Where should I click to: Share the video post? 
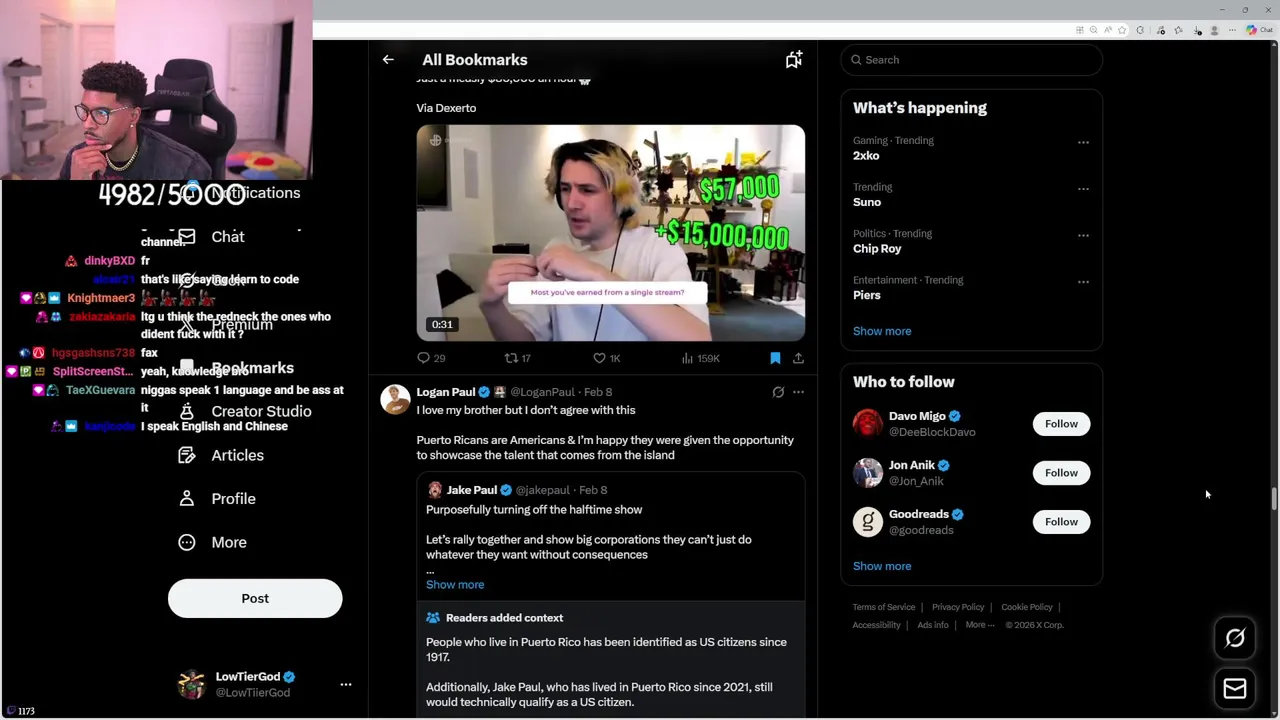coord(798,358)
